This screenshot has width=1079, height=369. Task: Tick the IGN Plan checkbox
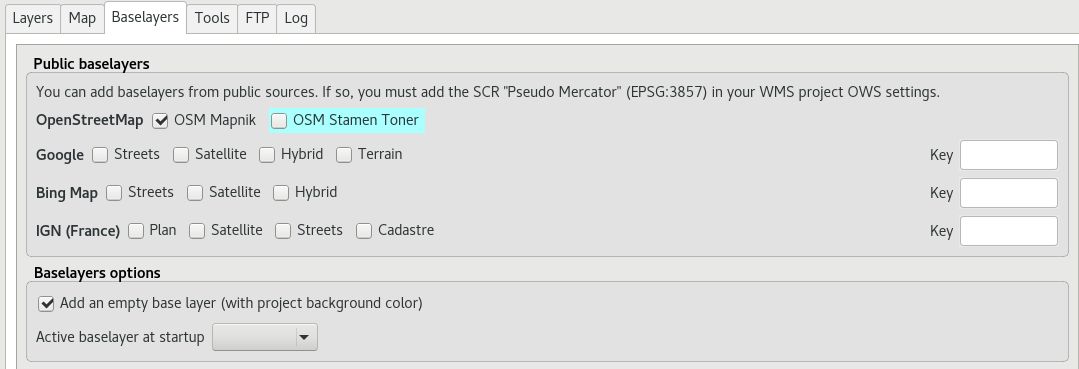pos(136,231)
